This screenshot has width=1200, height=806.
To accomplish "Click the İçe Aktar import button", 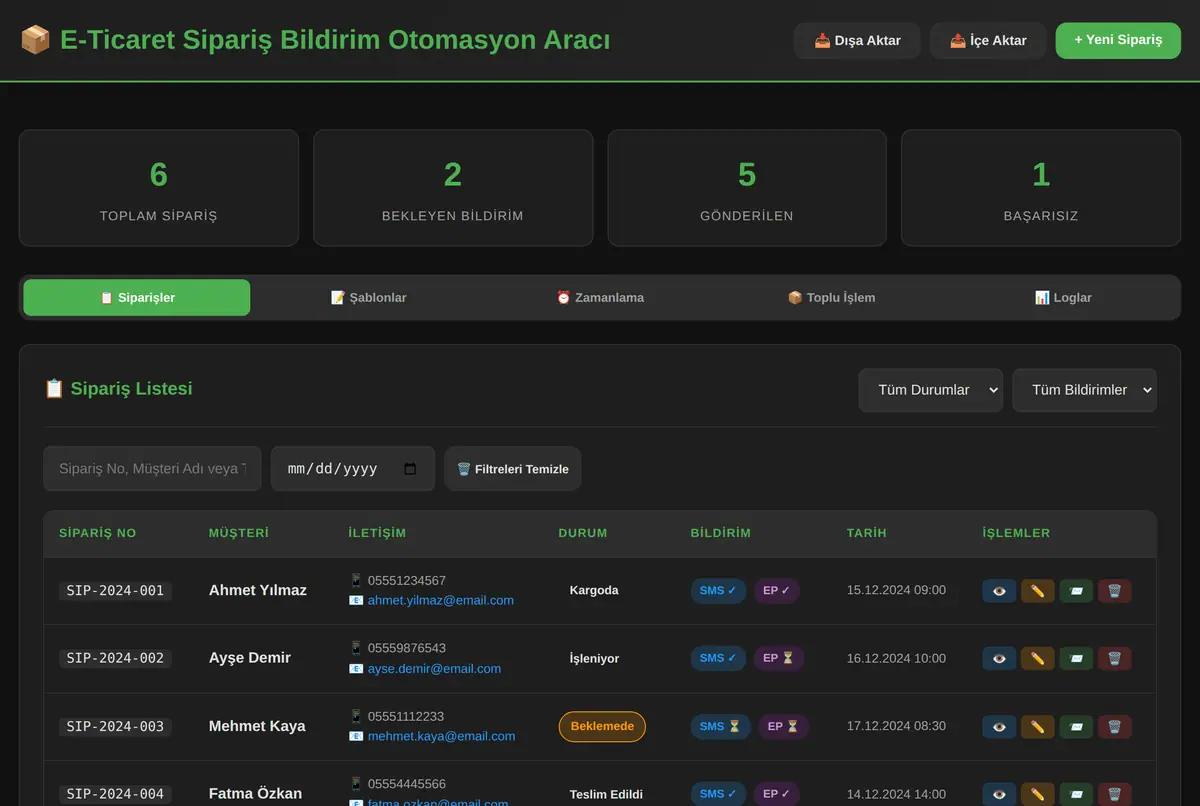I will [988, 41].
